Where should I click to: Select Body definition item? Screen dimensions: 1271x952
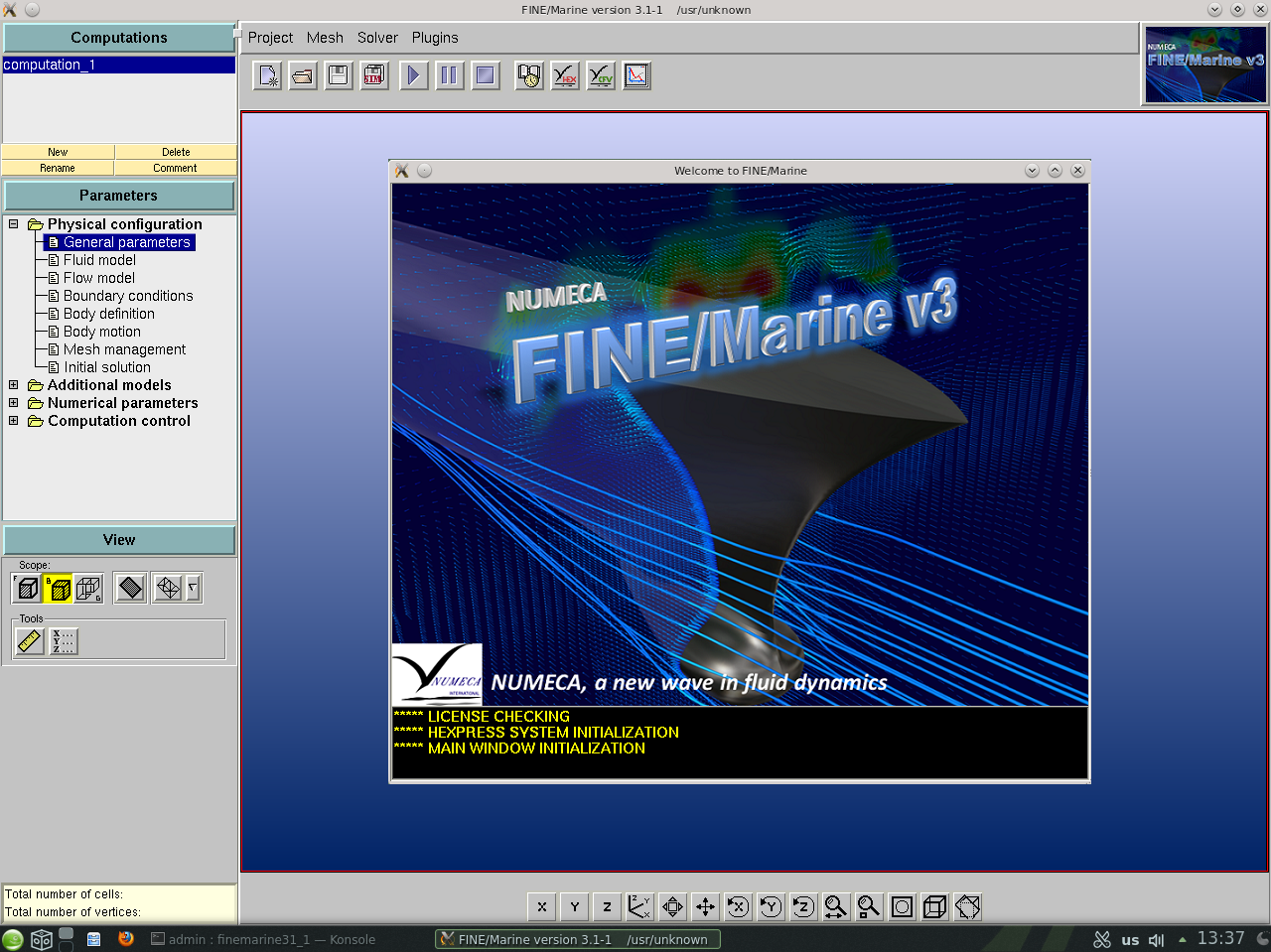point(109,314)
